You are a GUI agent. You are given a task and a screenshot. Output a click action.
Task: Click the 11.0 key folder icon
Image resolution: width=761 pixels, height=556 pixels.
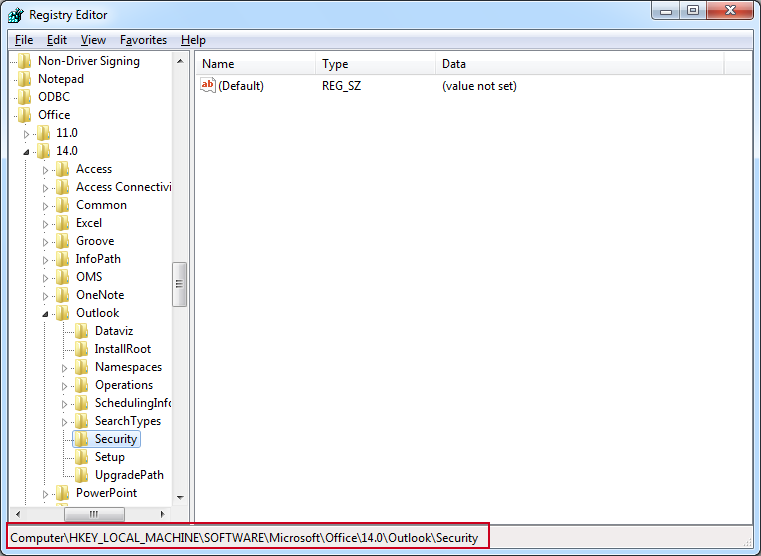tap(44, 133)
